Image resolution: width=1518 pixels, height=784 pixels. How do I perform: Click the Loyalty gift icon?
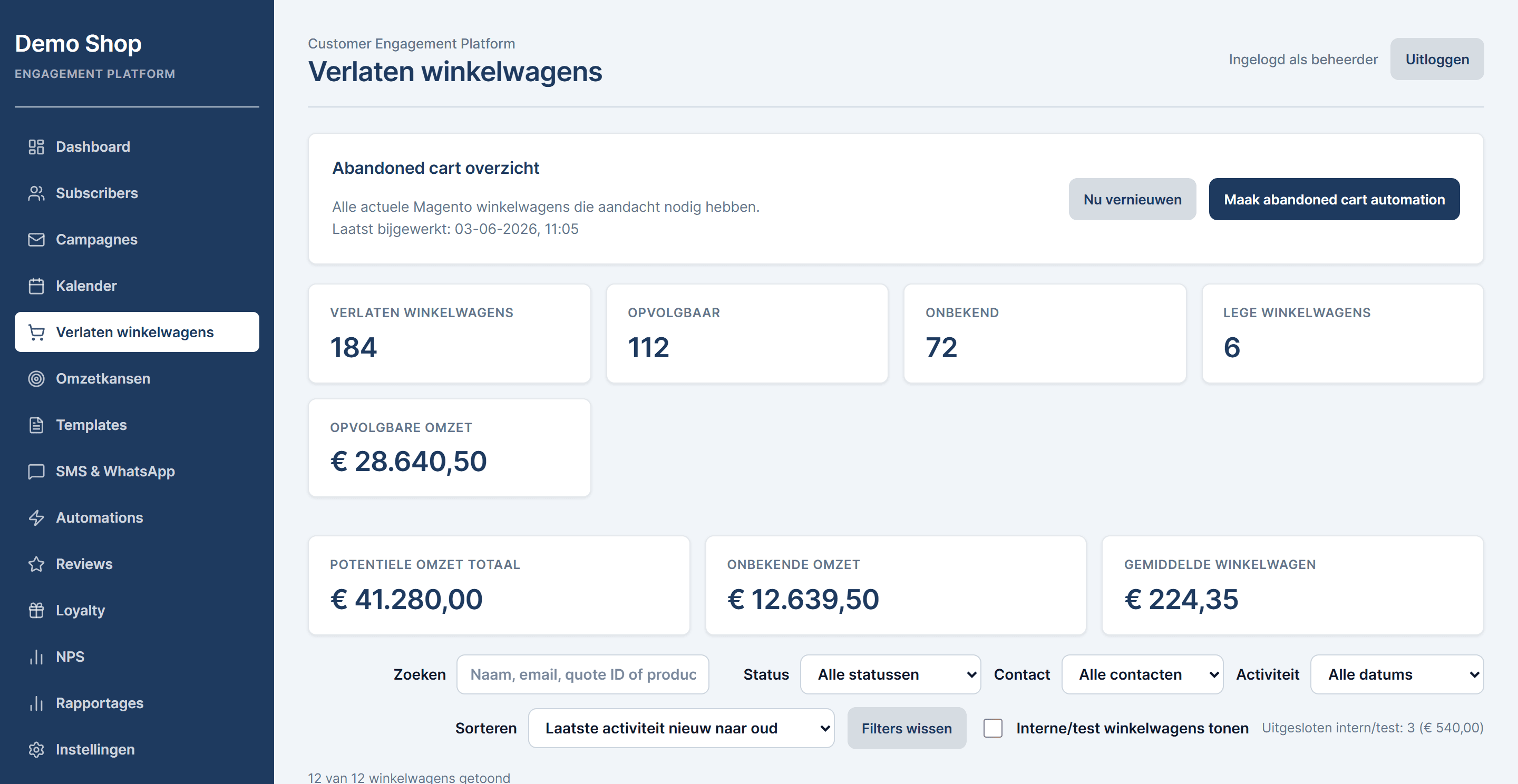(x=36, y=610)
